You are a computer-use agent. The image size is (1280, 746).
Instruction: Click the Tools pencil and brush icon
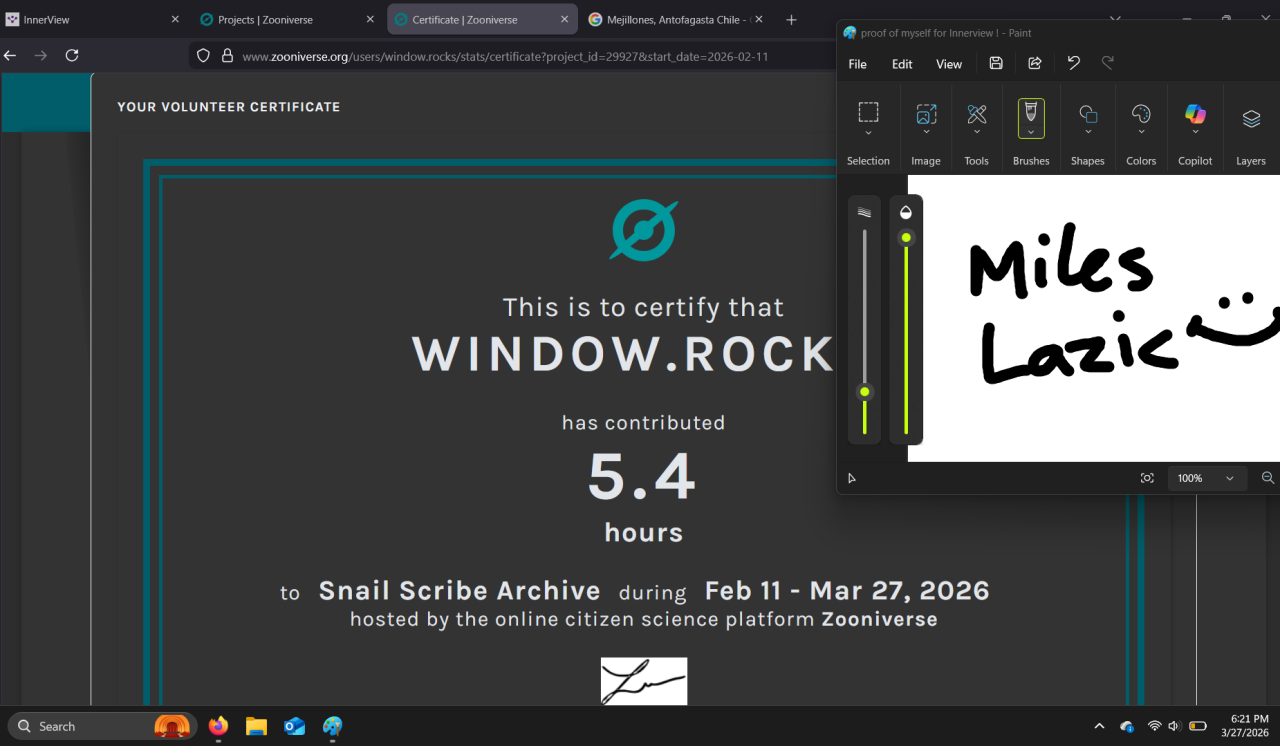(977, 115)
